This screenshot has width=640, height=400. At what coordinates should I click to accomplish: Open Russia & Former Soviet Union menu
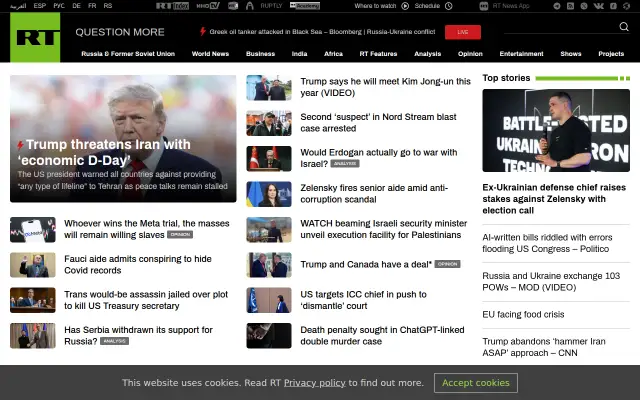[x=128, y=53]
